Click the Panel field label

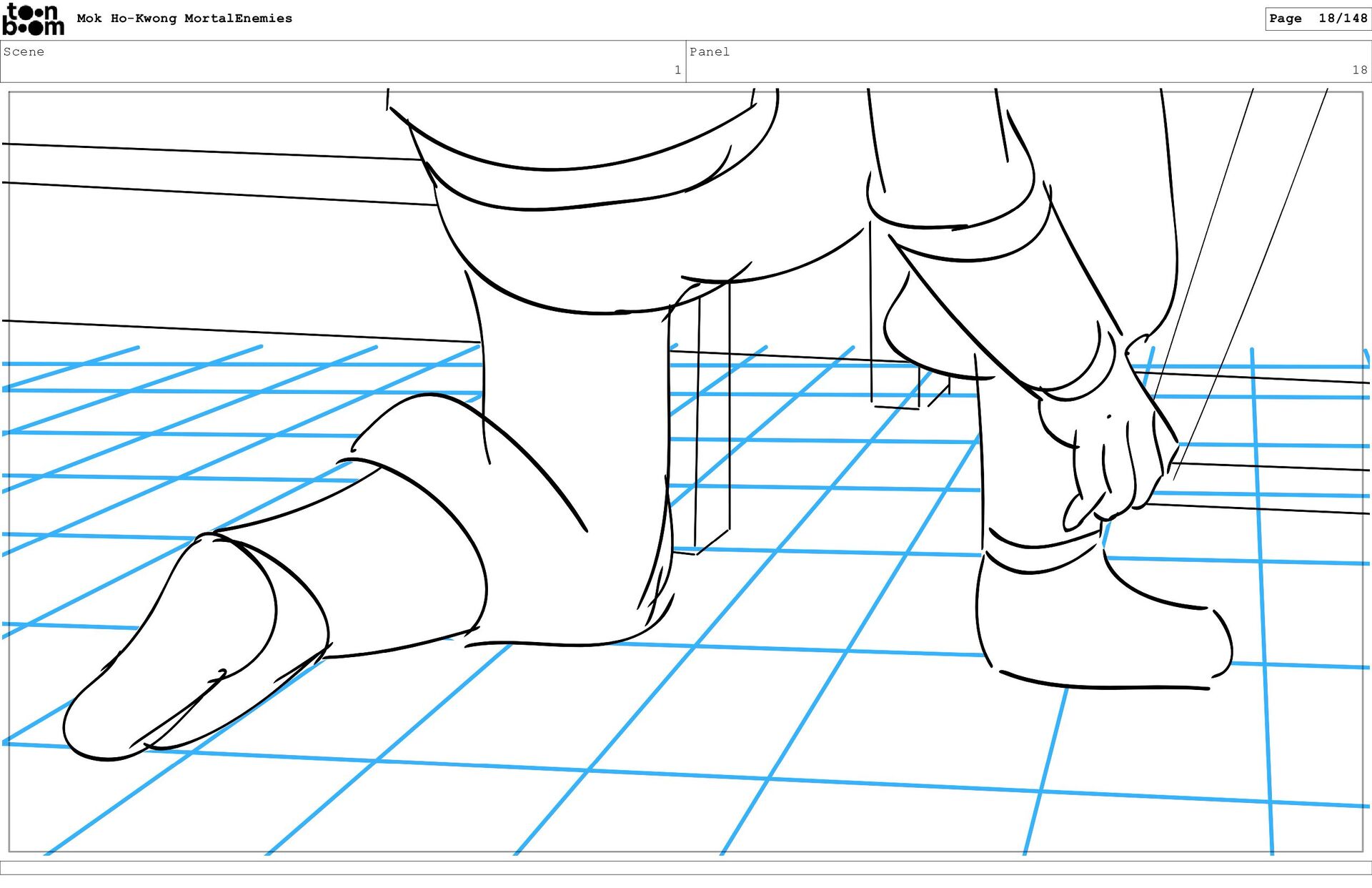click(x=709, y=51)
